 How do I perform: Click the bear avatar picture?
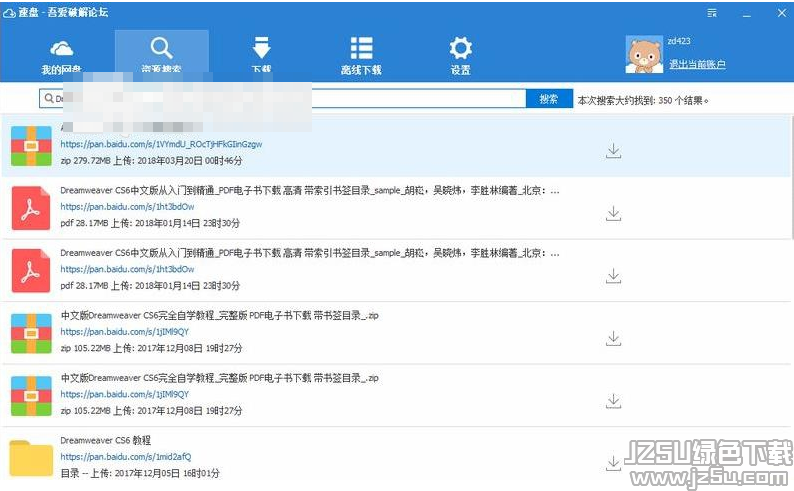[644, 54]
